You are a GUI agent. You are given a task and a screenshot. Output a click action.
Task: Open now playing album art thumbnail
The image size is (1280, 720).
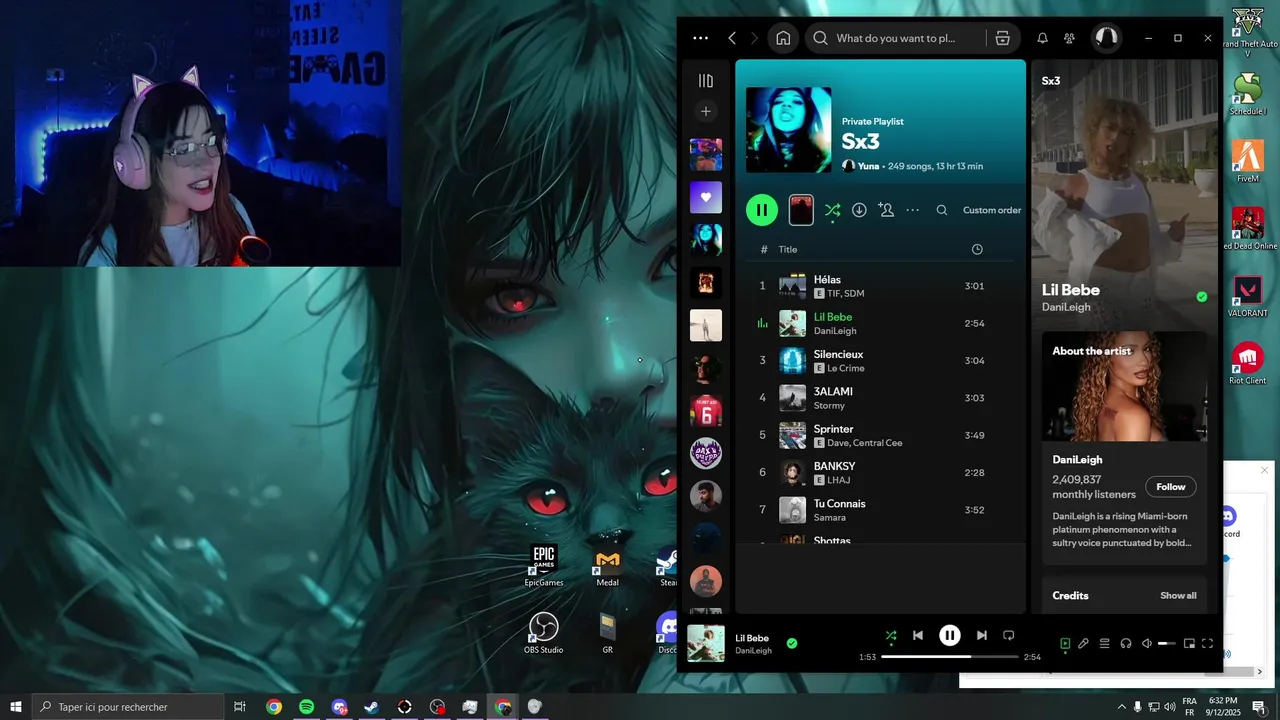pyautogui.click(x=706, y=643)
